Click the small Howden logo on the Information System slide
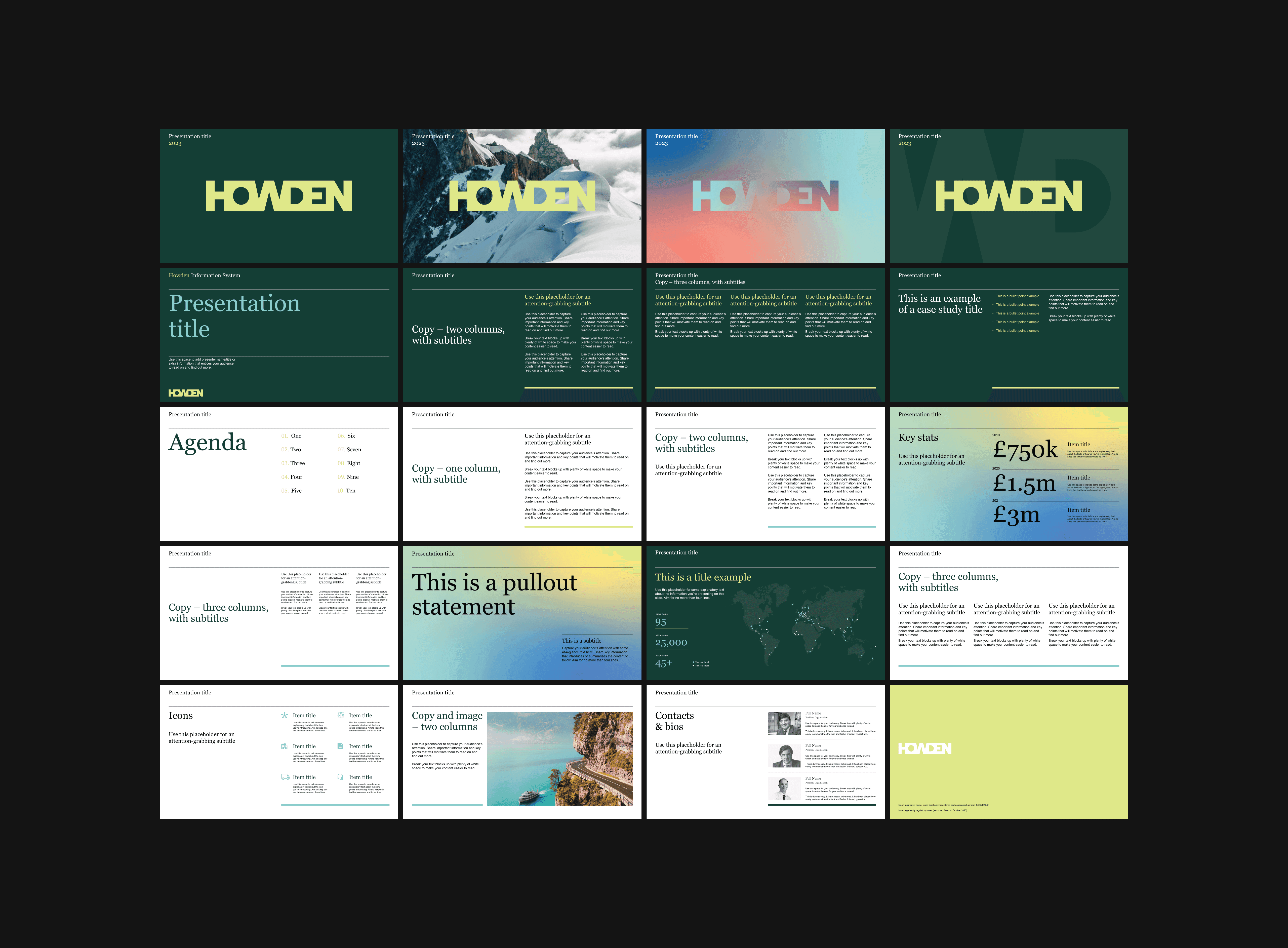 (186, 393)
